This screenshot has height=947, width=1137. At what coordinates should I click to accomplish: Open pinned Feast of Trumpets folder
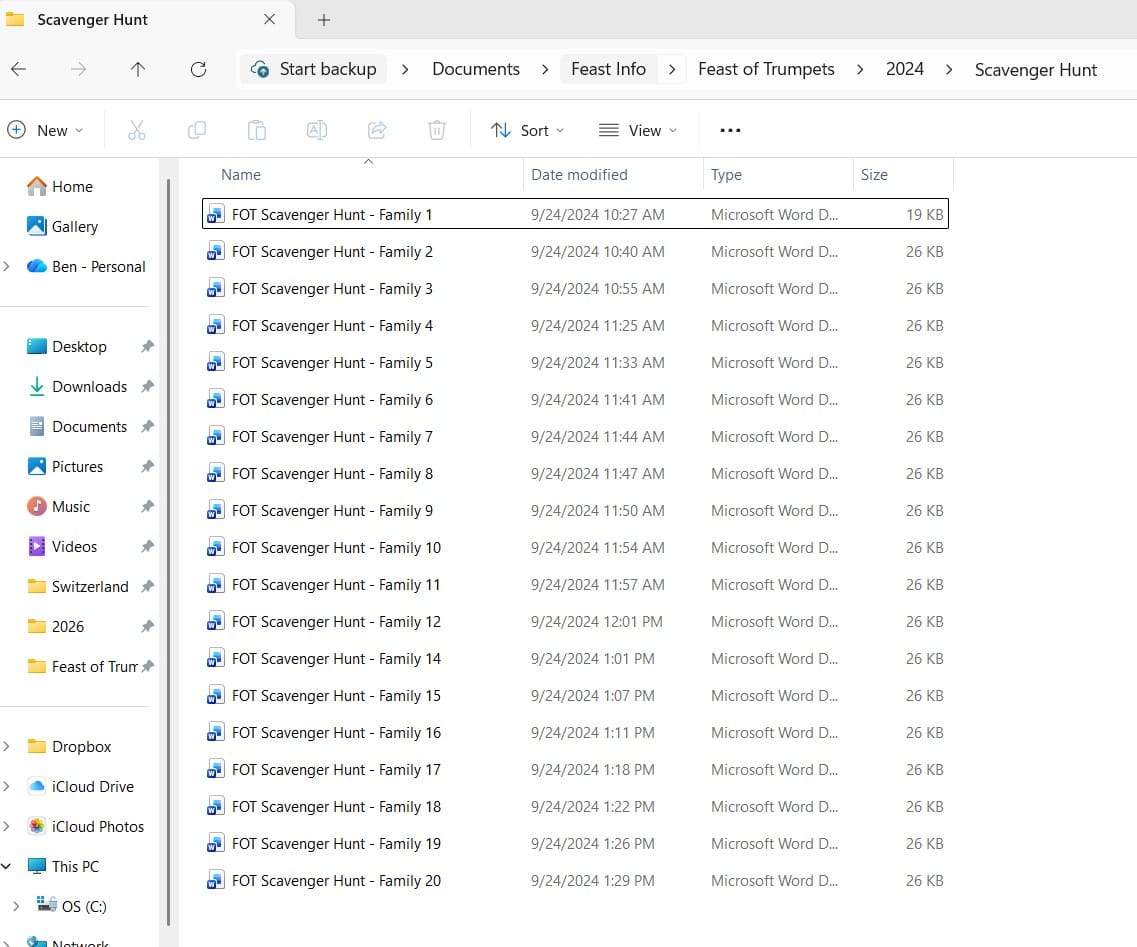point(82,666)
